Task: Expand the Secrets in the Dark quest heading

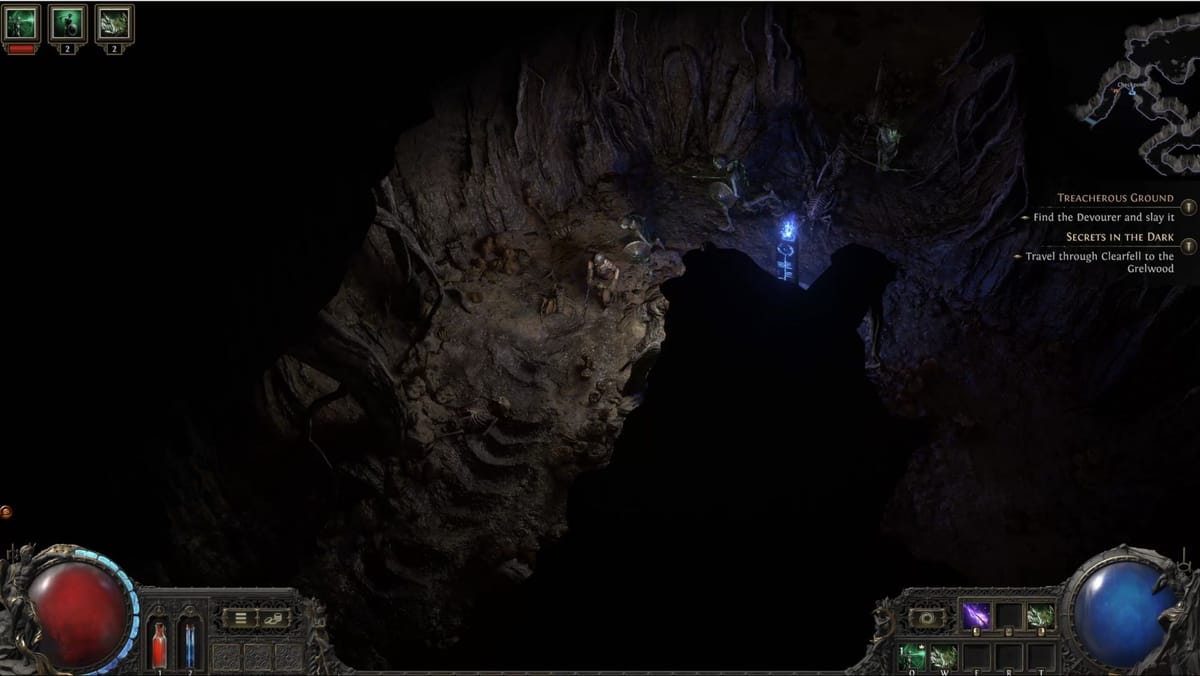Action: (x=1120, y=236)
